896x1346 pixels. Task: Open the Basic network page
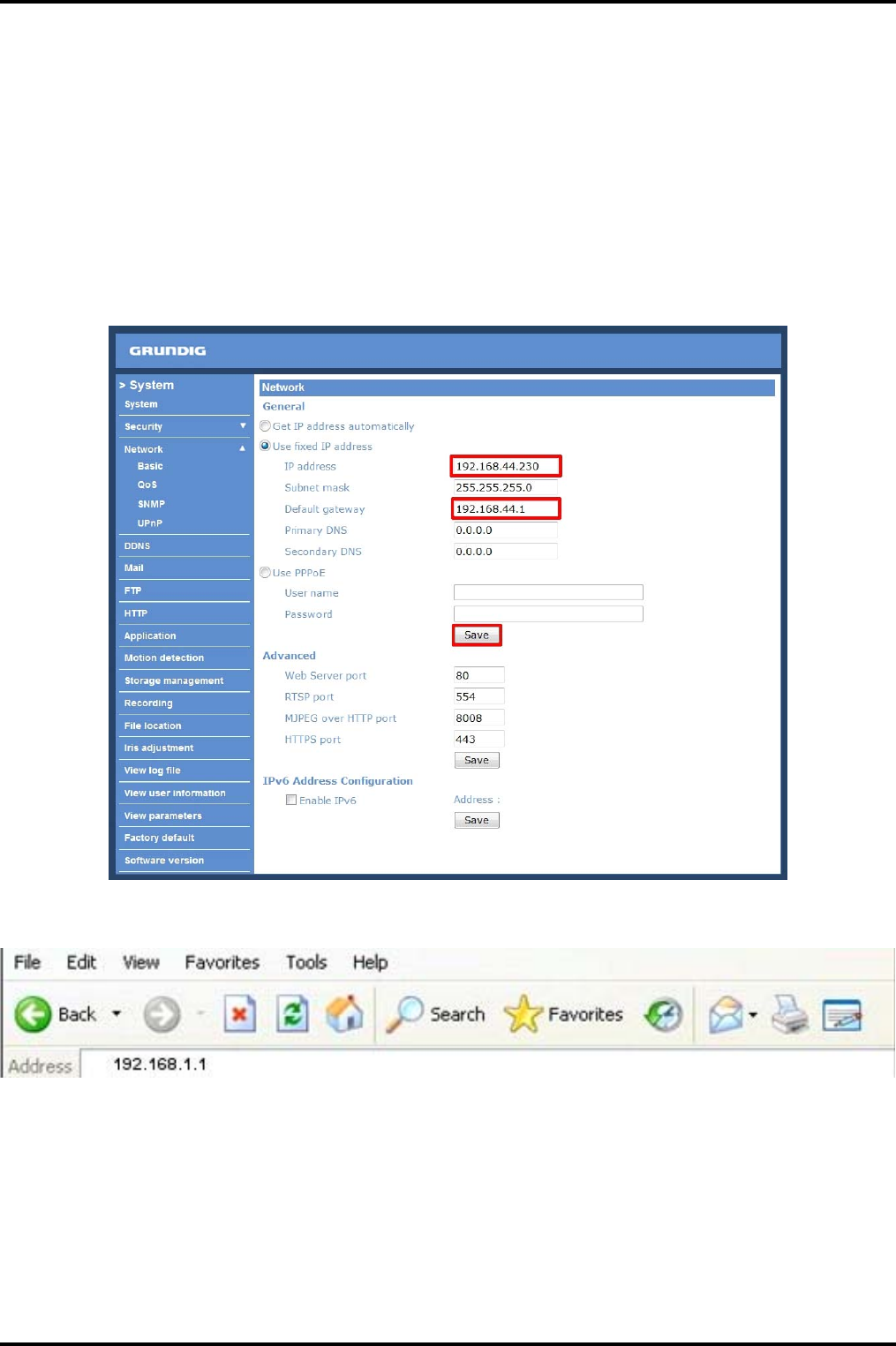[150, 466]
